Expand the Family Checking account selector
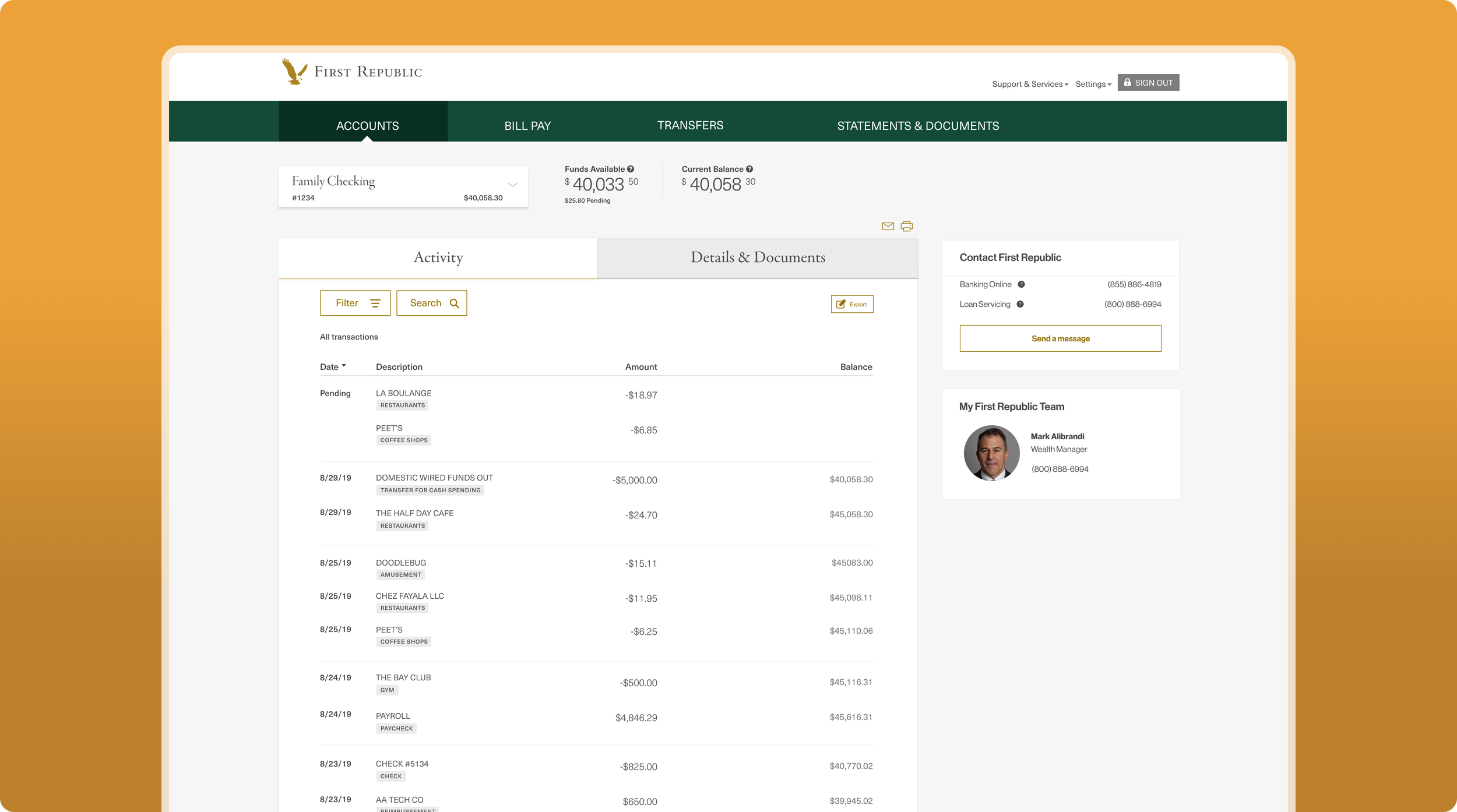 [x=403, y=187]
